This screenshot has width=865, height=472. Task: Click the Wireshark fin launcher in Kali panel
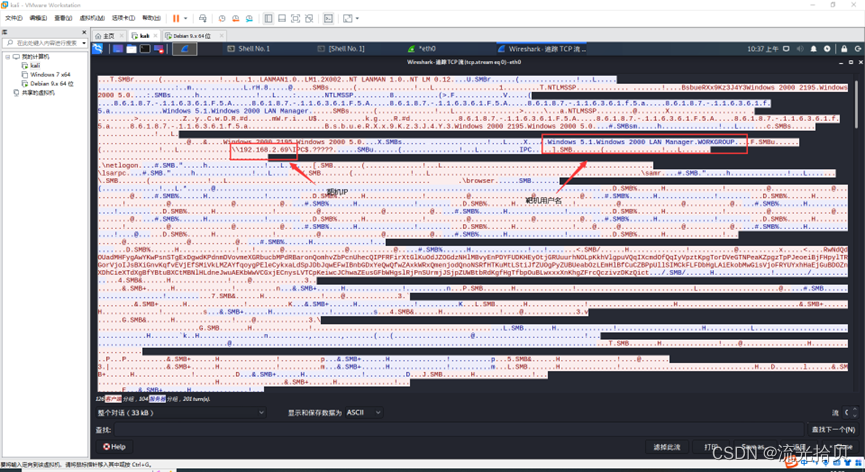[x=185, y=49]
